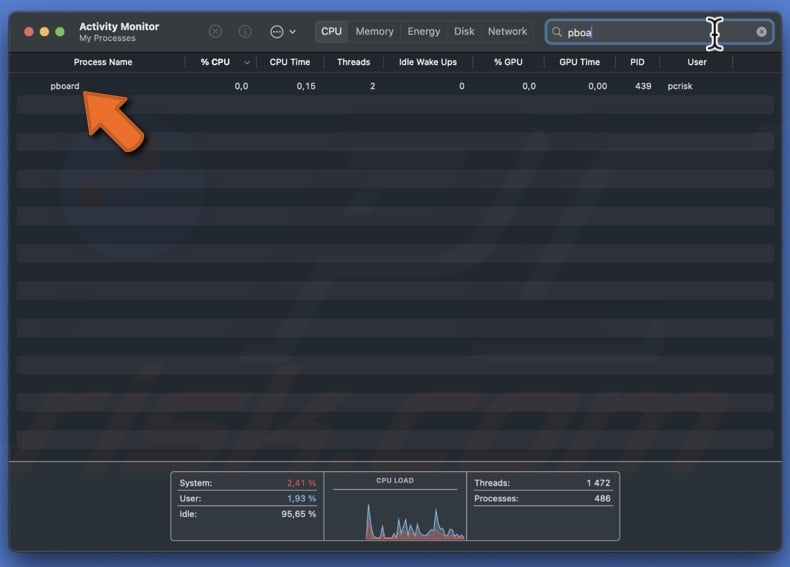The height and width of the screenshot is (567, 790).
Task: Click the Processes count 486
Action: (x=602, y=498)
